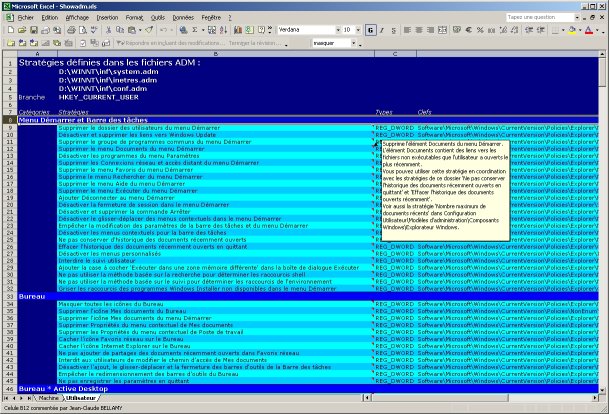Open the fill color palette arrow
Viewport: 609px width, 414px height.
click(x=580, y=30)
